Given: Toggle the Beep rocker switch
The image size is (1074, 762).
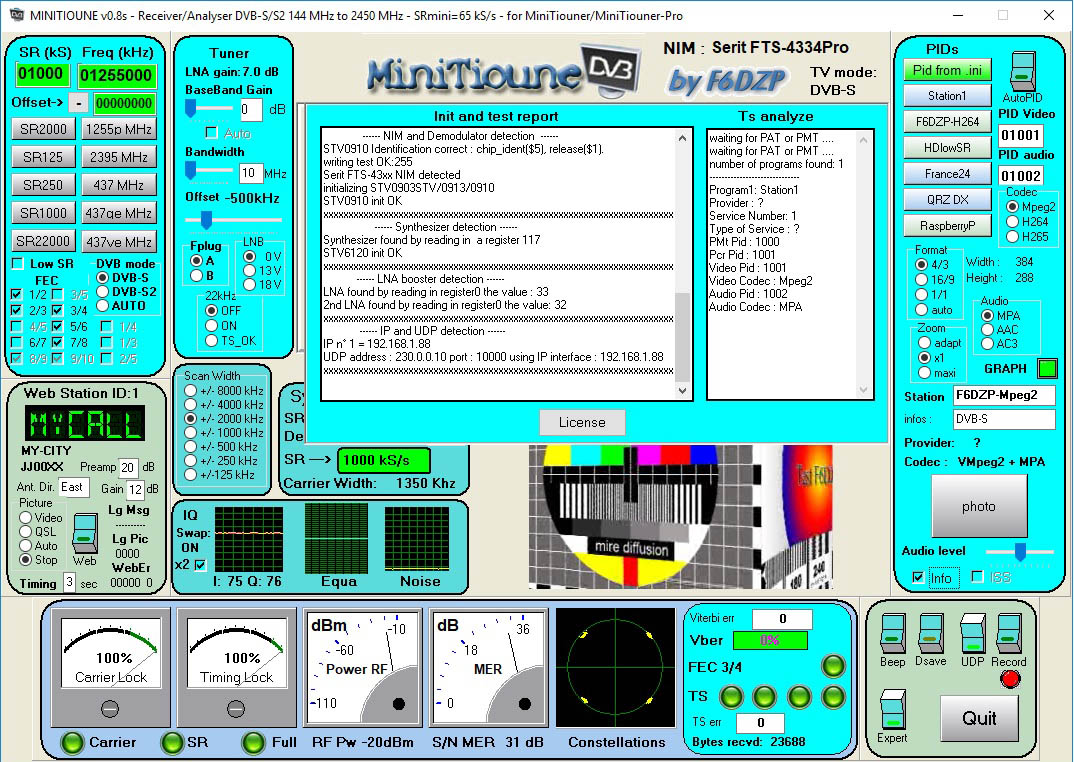Looking at the screenshot, I should (892, 633).
